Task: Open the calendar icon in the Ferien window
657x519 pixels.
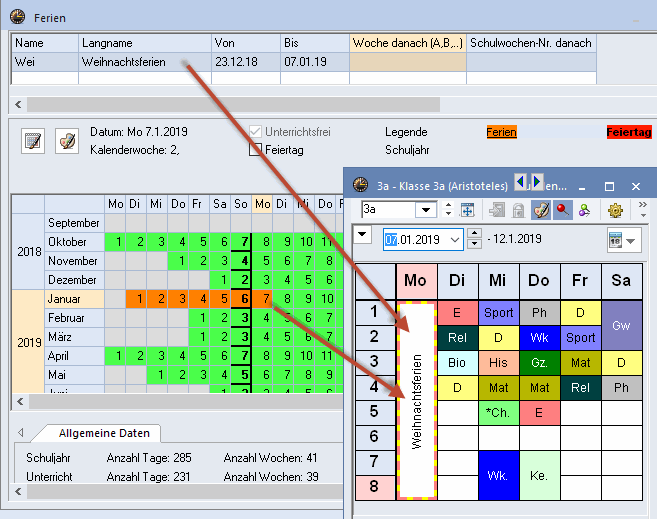Action: 33,141
